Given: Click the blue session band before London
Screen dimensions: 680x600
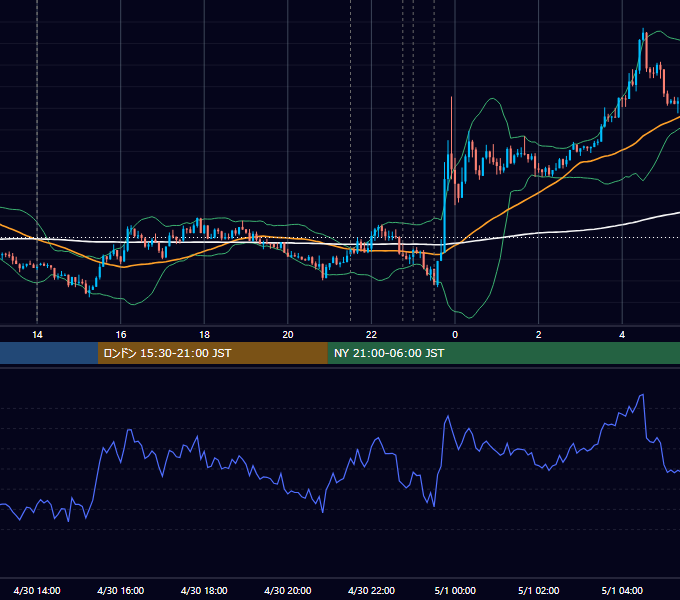Looking at the screenshot, I should point(49,353).
